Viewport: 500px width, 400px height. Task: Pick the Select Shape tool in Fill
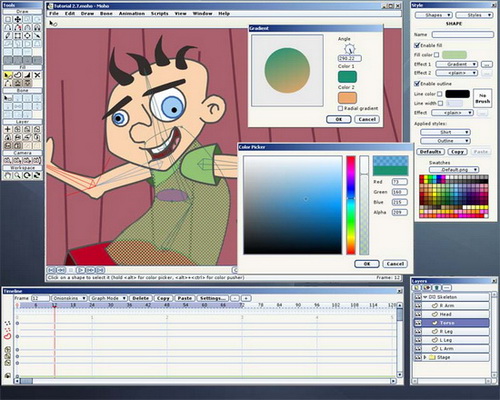pos(8,75)
